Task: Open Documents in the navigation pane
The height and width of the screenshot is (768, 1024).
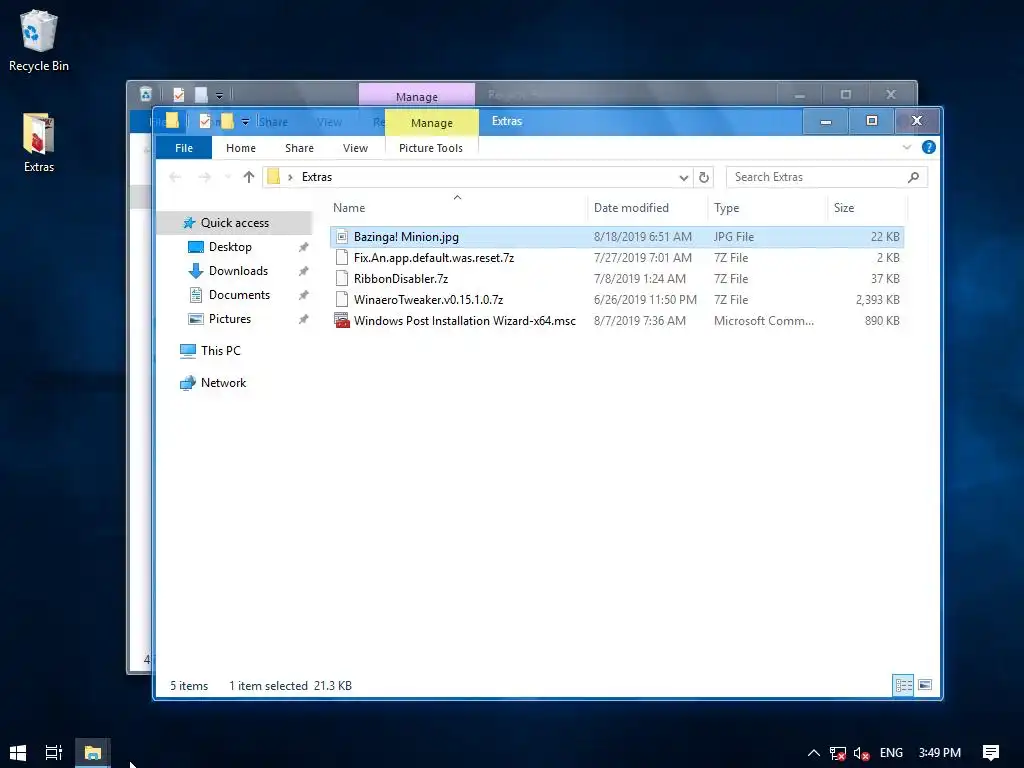Action: click(x=239, y=295)
